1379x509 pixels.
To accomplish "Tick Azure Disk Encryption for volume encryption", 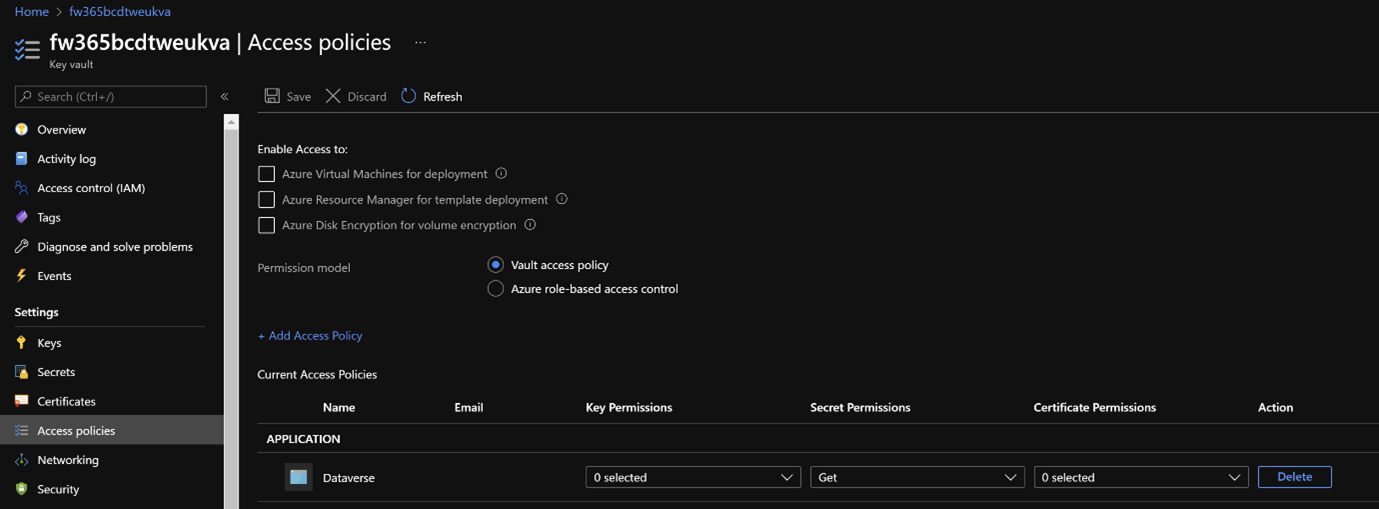I will (266, 226).
